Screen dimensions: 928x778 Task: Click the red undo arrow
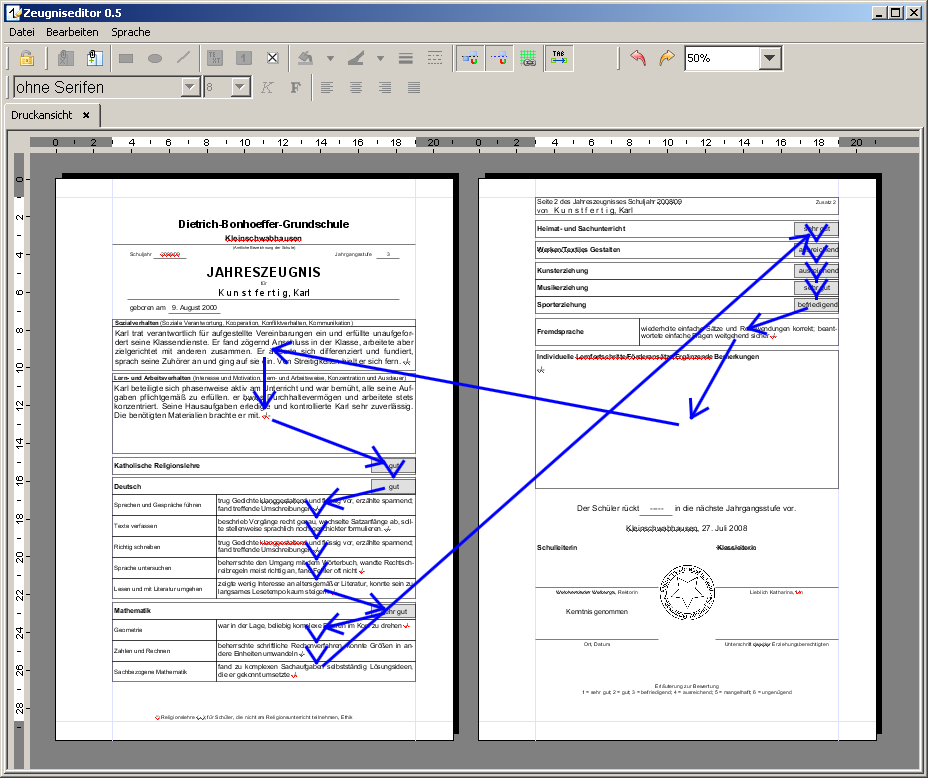(638, 58)
